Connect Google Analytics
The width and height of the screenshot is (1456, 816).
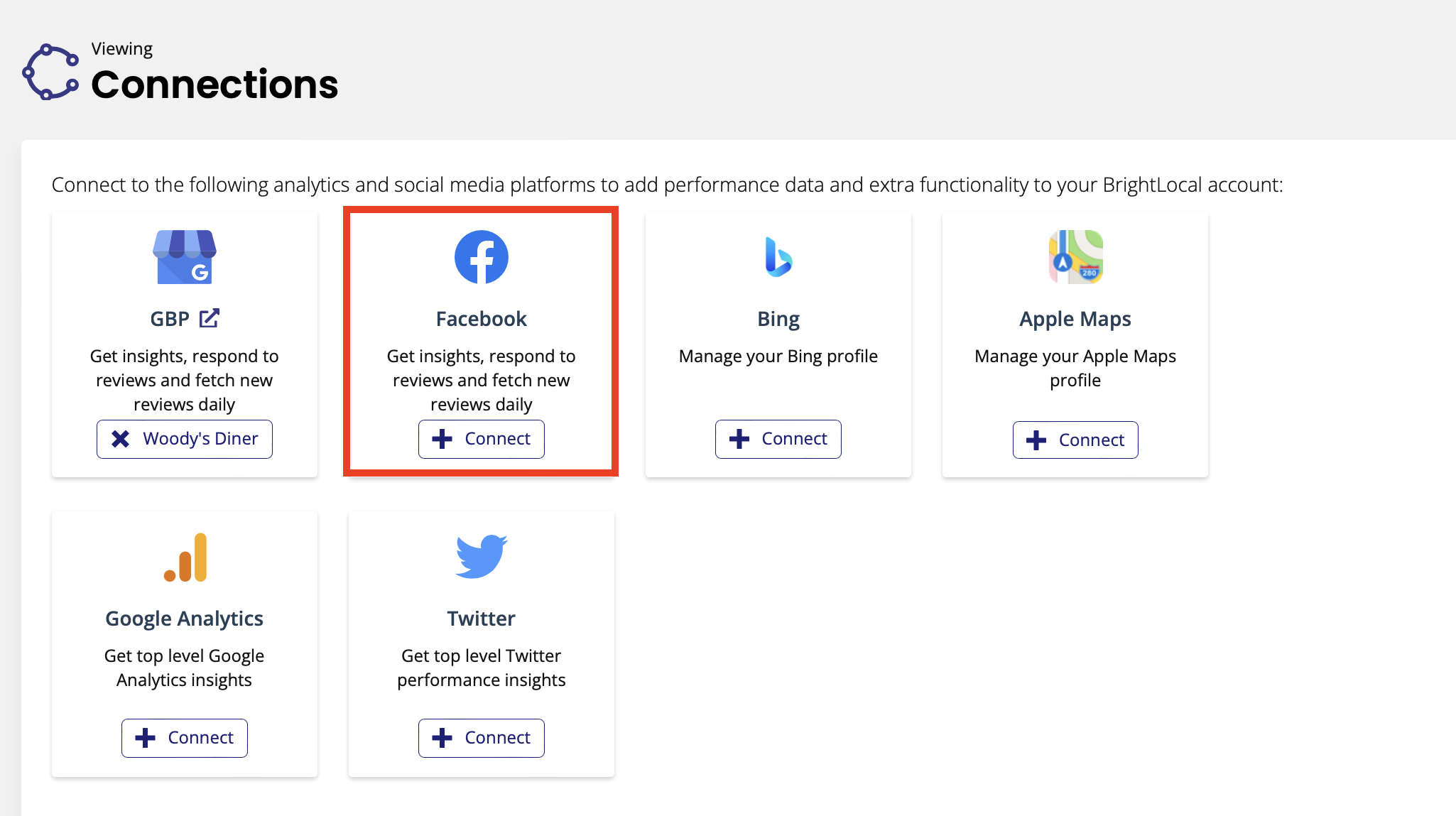click(185, 738)
